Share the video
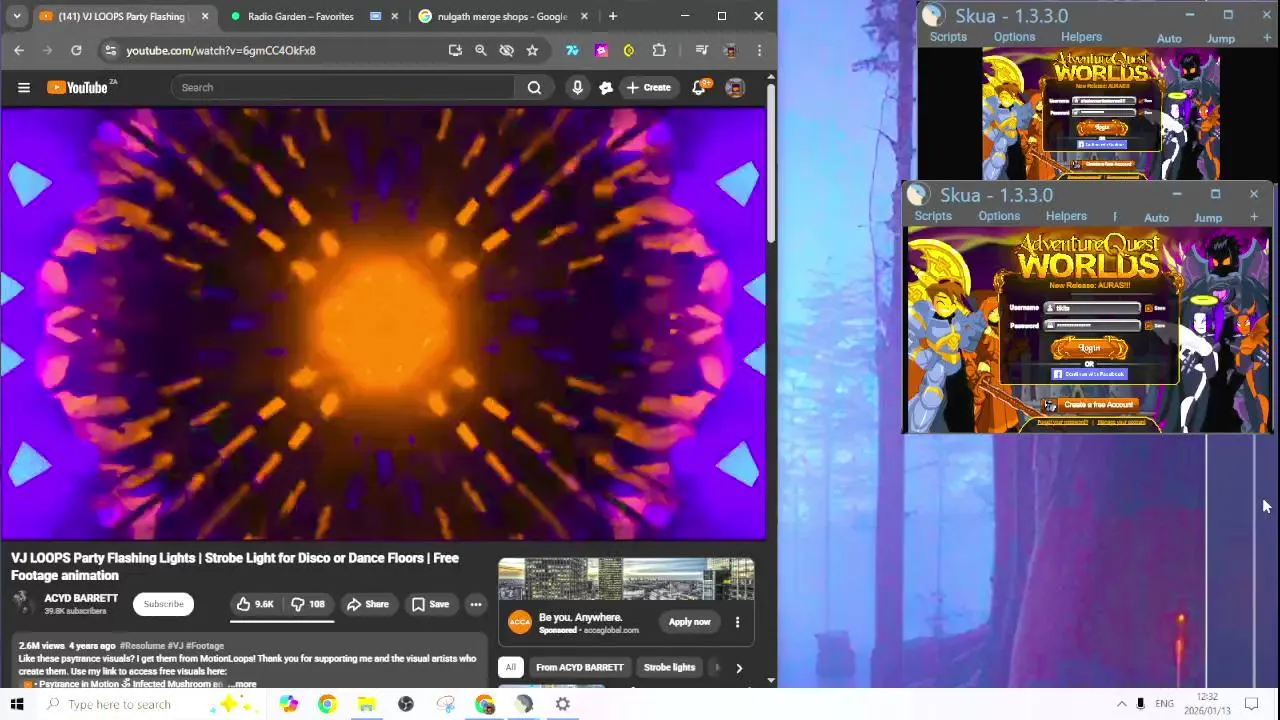The width and height of the screenshot is (1280, 720). [368, 604]
